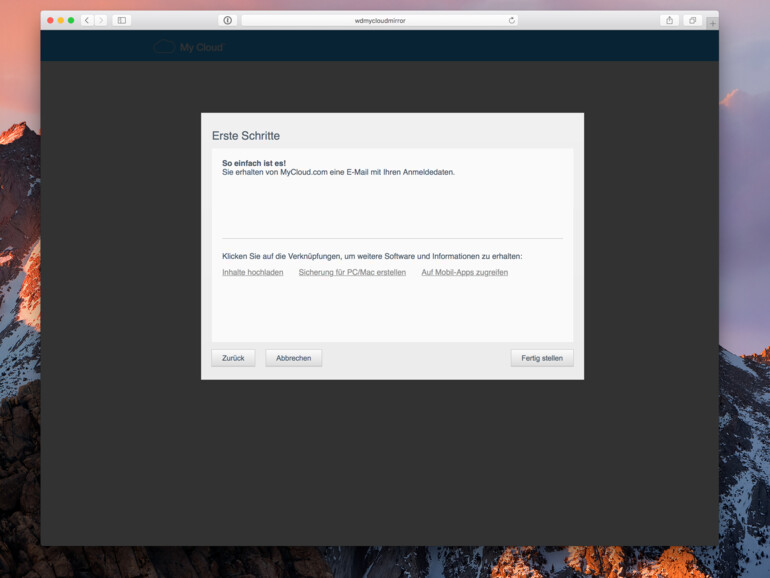The width and height of the screenshot is (770, 578).
Task: Close the Safari window with red button
Action: pos(50,20)
